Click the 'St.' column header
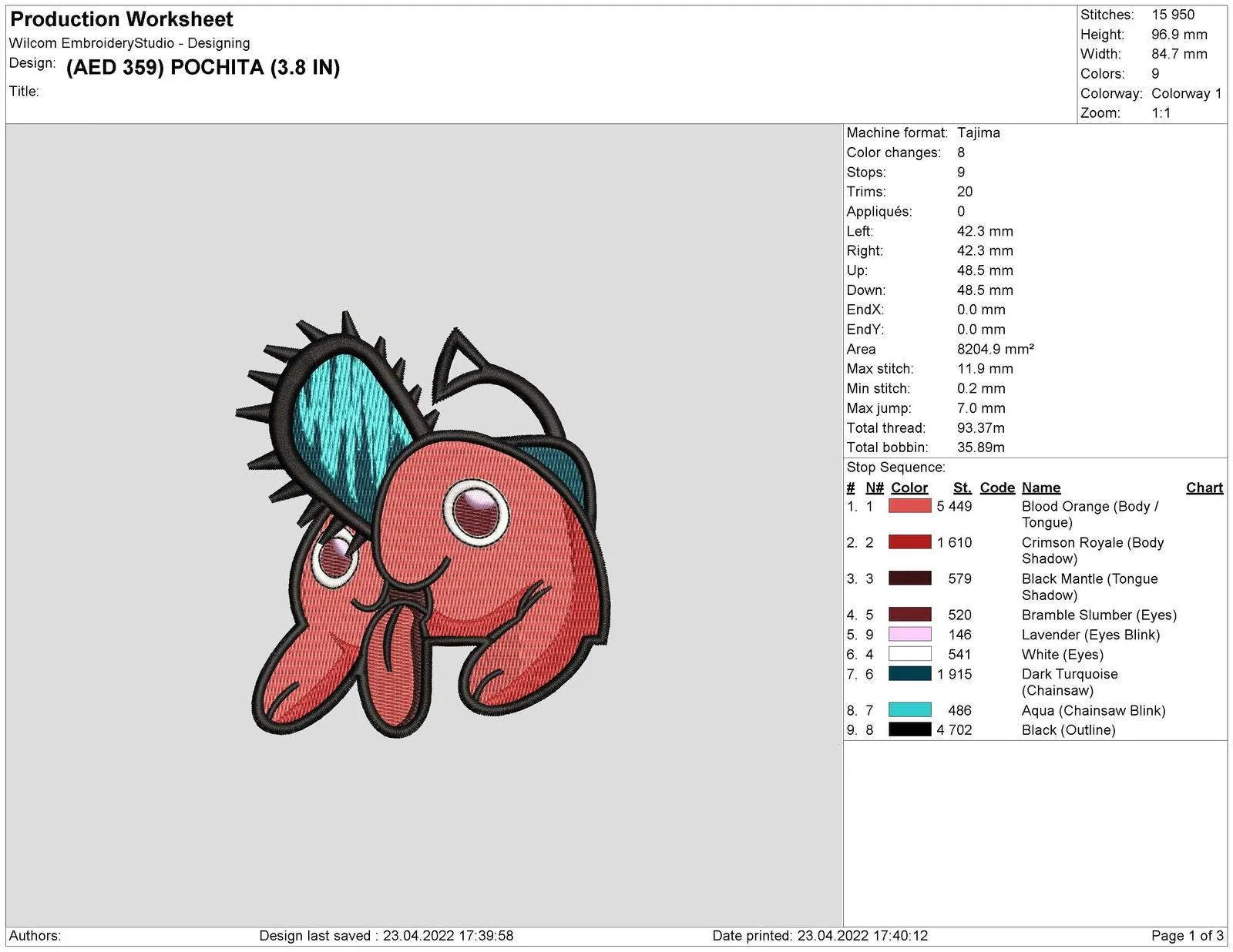 click(x=962, y=488)
